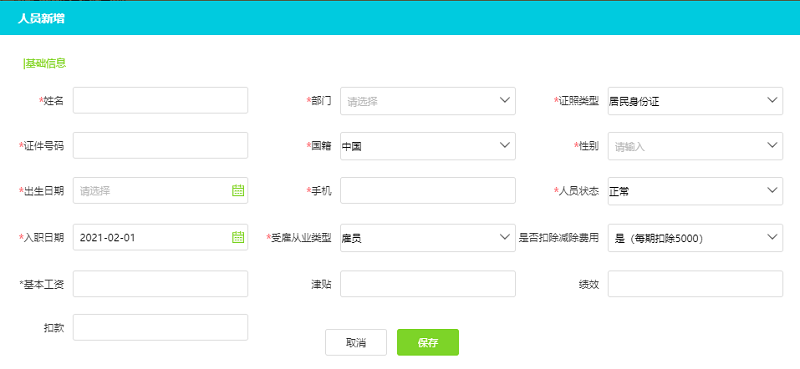Open the 出生日期 calendar icon
The width and height of the screenshot is (800, 369).
pyautogui.click(x=238, y=191)
